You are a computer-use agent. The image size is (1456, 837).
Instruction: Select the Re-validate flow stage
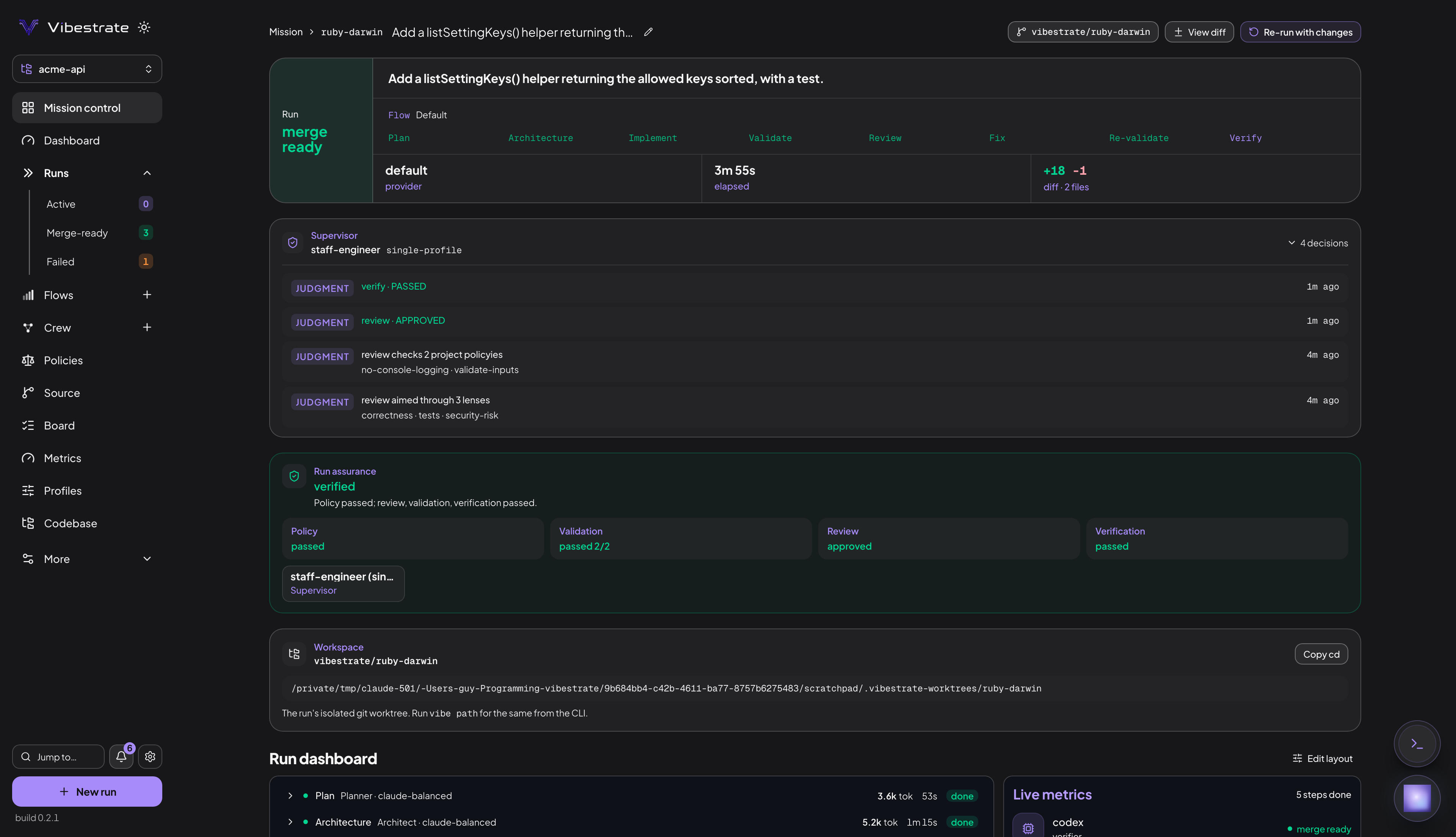point(1139,138)
